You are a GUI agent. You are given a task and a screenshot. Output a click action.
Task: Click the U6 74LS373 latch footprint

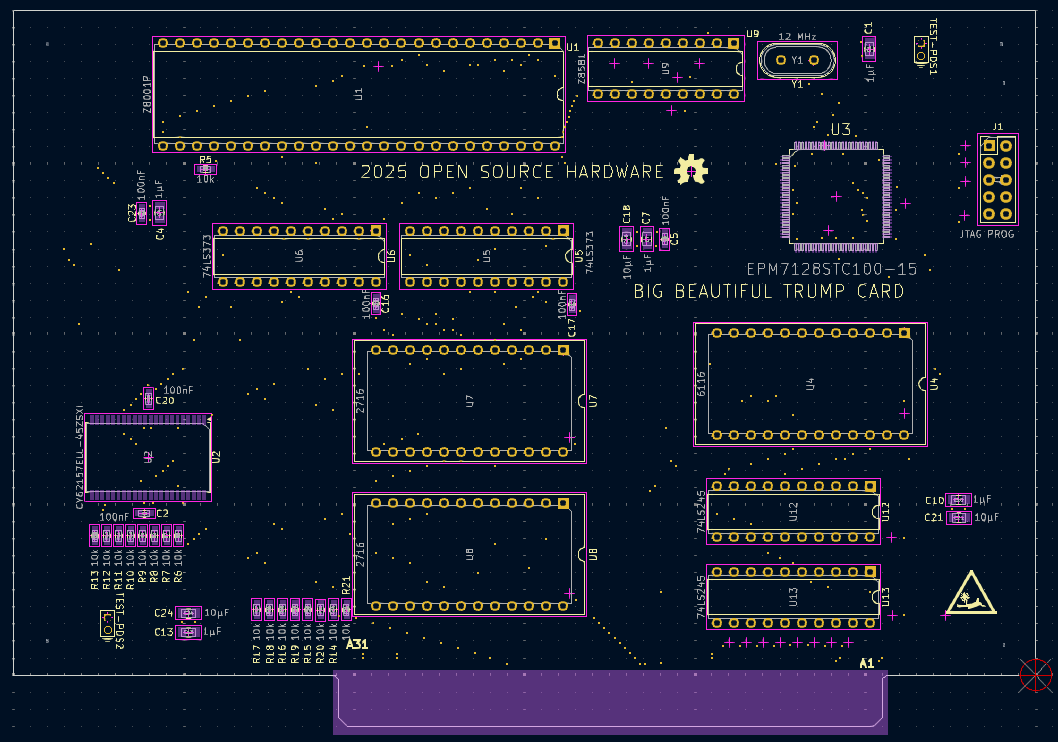click(298, 256)
